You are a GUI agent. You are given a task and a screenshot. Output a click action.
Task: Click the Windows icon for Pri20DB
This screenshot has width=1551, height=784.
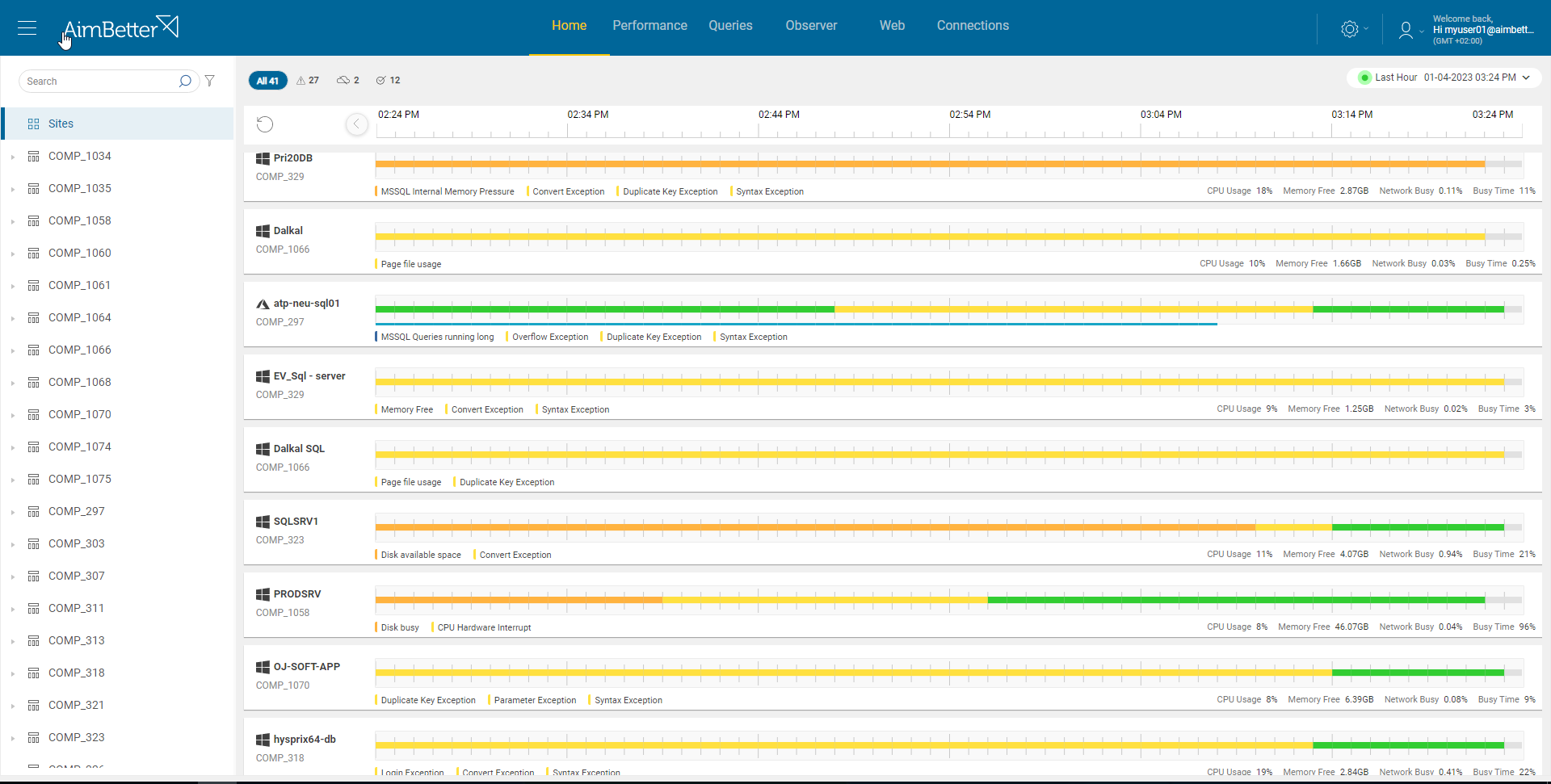click(x=263, y=158)
